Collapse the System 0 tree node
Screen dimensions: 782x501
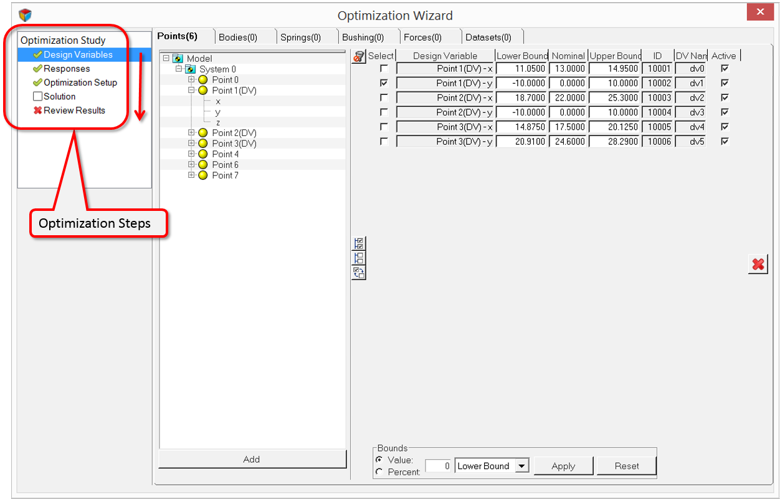179,69
